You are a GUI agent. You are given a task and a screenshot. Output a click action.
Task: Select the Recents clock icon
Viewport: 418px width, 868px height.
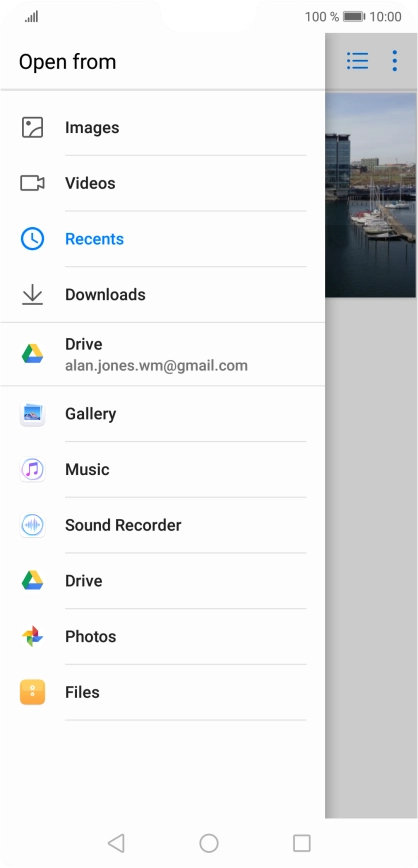coord(32,239)
